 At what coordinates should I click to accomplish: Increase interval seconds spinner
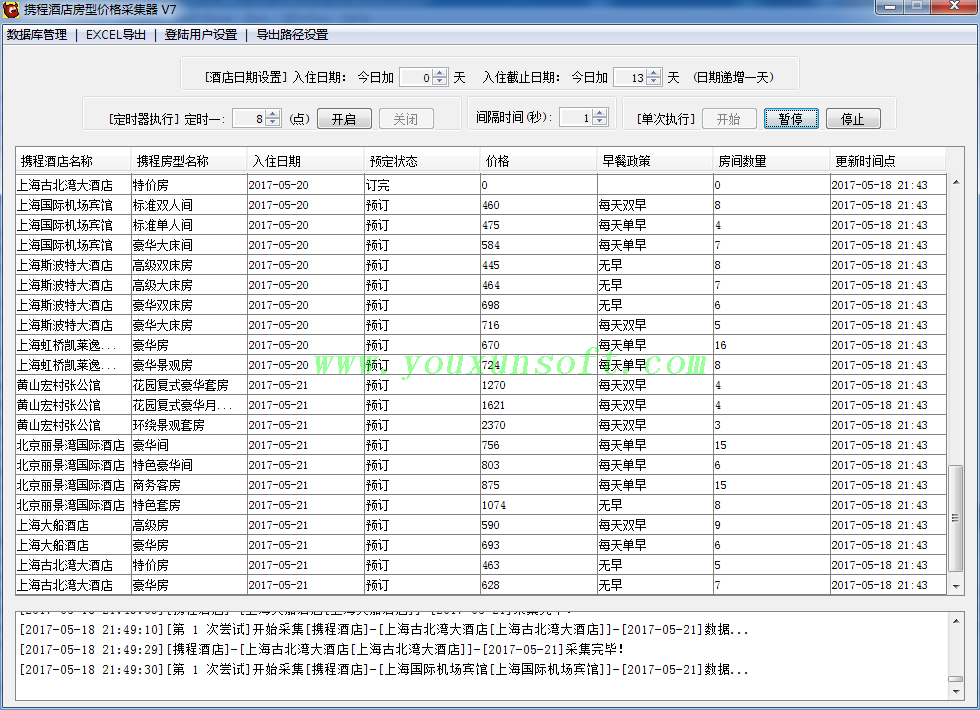coord(599,112)
